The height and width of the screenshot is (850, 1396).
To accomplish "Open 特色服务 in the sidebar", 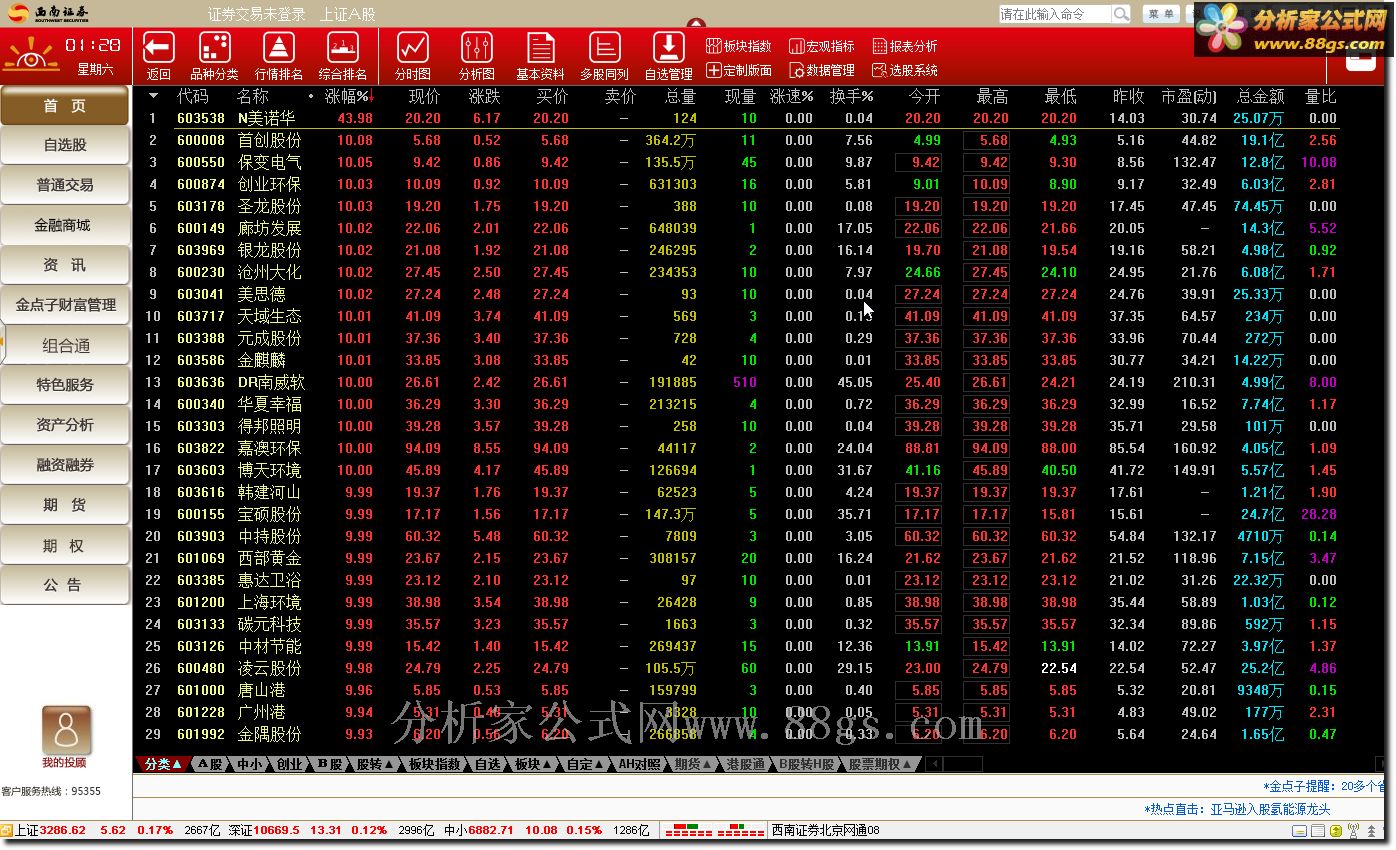I will (x=65, y=385).
